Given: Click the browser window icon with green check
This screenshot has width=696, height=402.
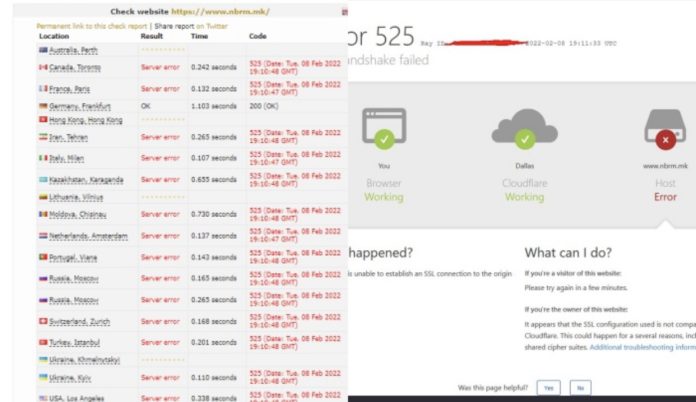Looking at the screenshot, I should [x=384, y=126].
